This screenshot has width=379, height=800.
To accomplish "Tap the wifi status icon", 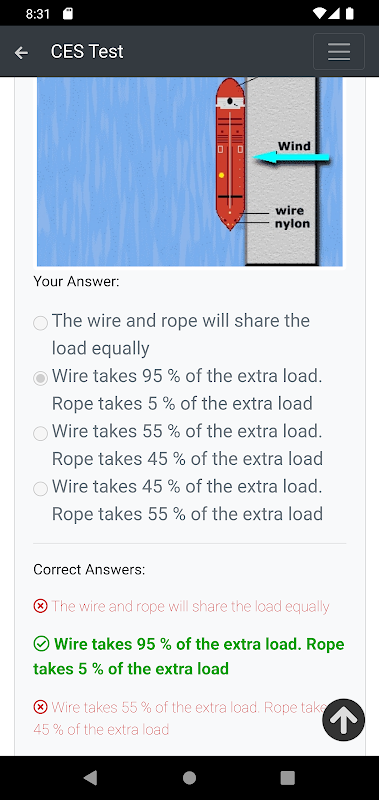I will (x=319, y=13).
